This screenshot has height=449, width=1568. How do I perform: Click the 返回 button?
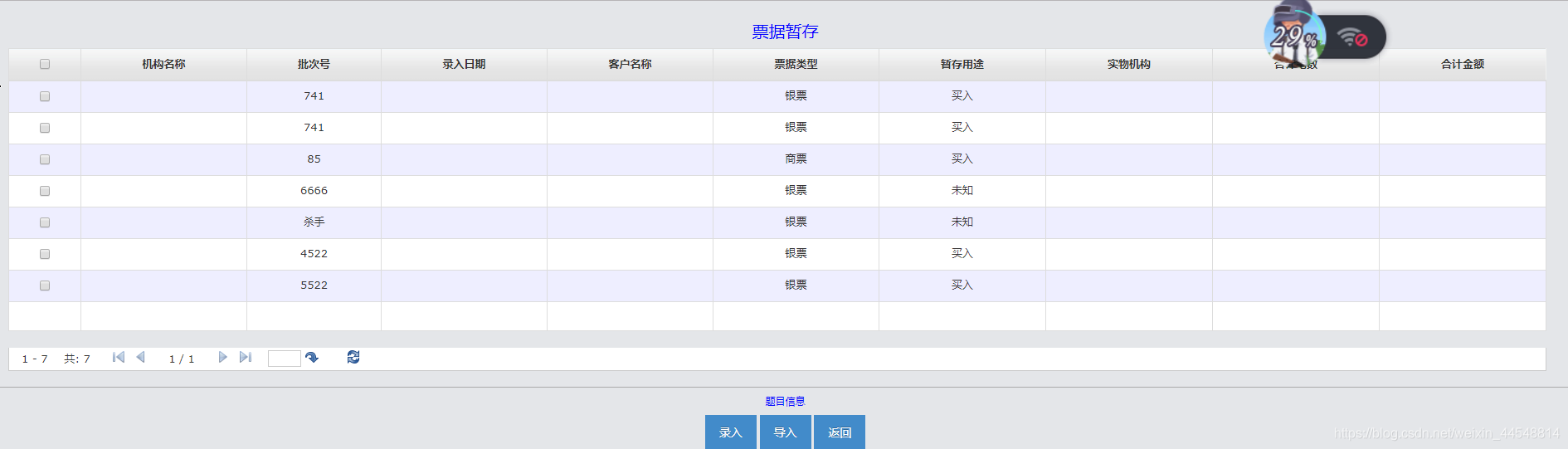click(x=840, y=432)
